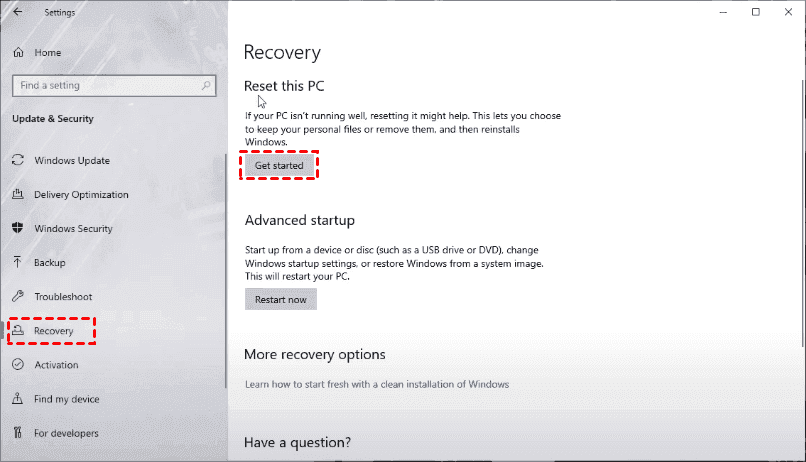Open the Windows Update section
Viewport: 806px width, 462px height.
point(71,161)
